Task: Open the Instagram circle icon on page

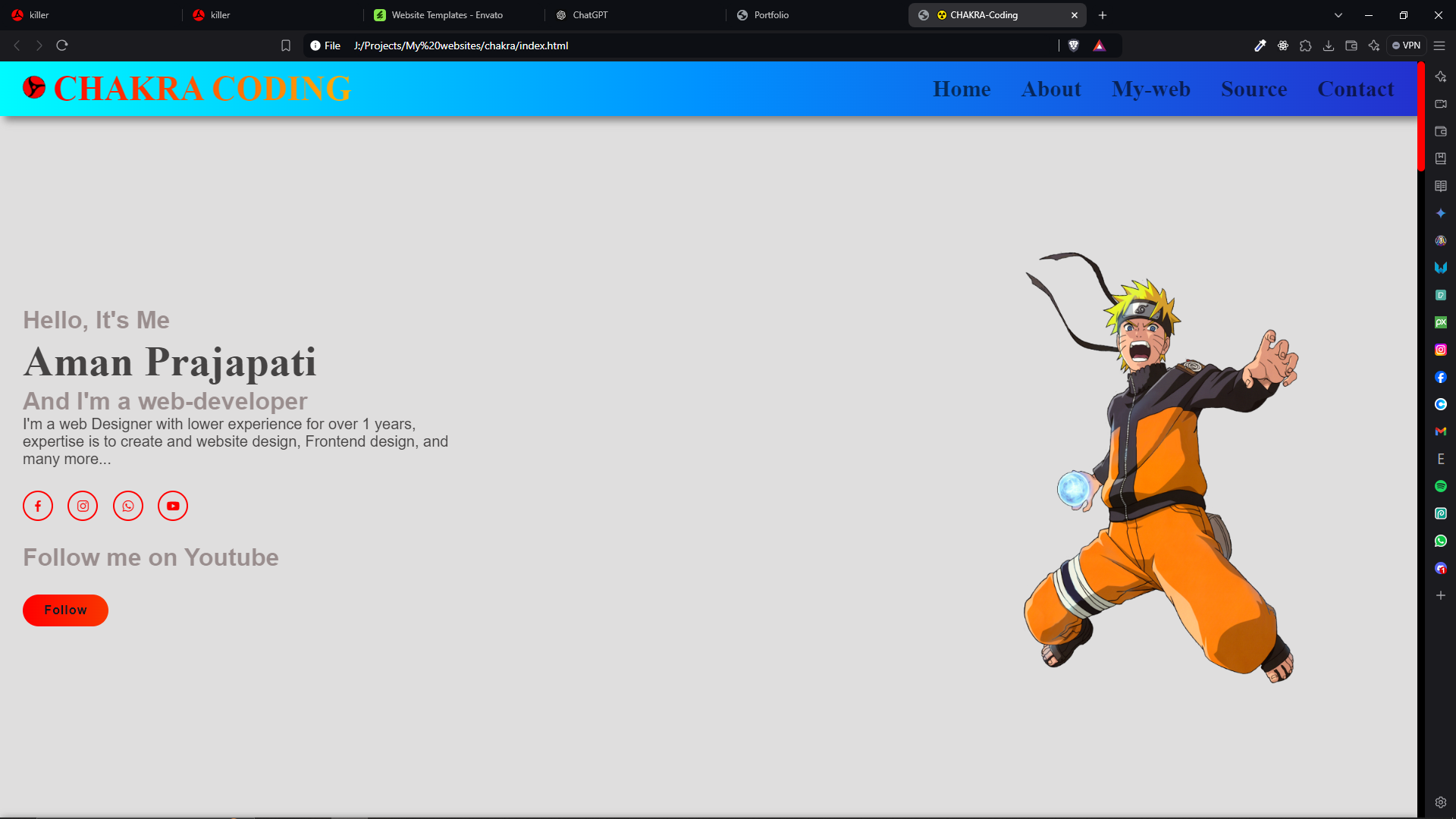Action: click(83, 506)
